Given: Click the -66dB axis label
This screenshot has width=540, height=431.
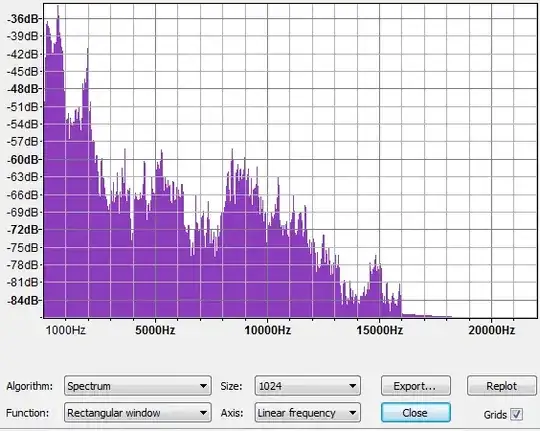Looking at the screenshot, I should pyautogui.click(x=22, y=195).
